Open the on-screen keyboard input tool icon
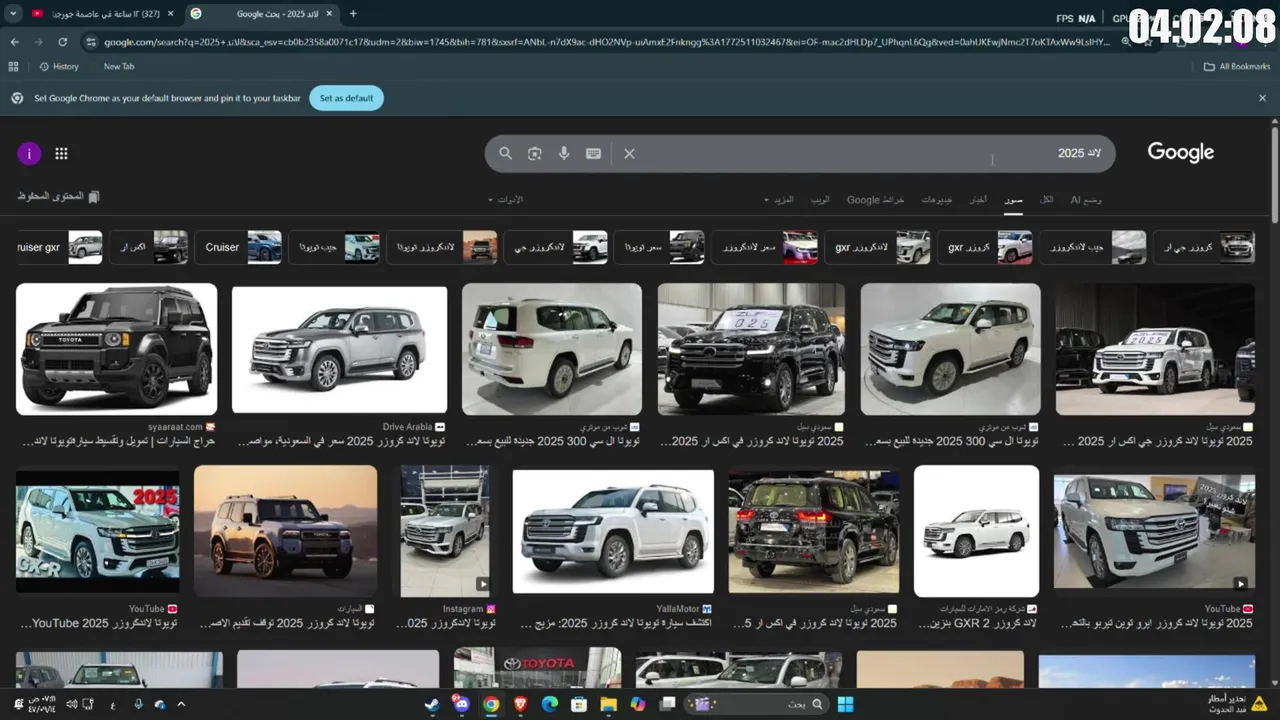 [593, 153]
